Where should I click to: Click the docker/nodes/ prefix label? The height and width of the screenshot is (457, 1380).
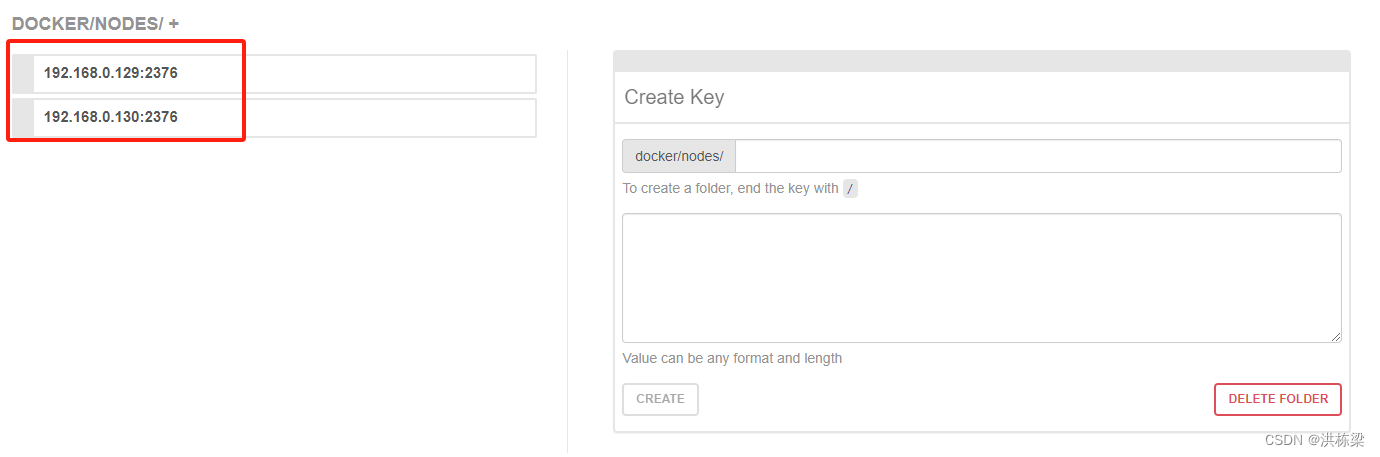click(x=679, y=156)
